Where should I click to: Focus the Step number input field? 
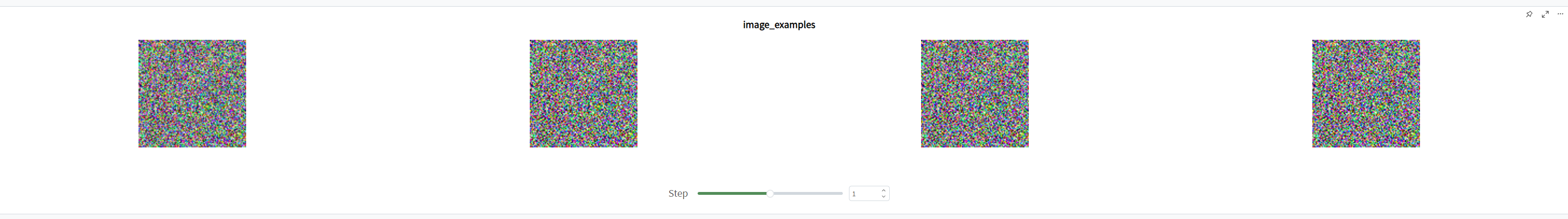click(x=864, y=193)
